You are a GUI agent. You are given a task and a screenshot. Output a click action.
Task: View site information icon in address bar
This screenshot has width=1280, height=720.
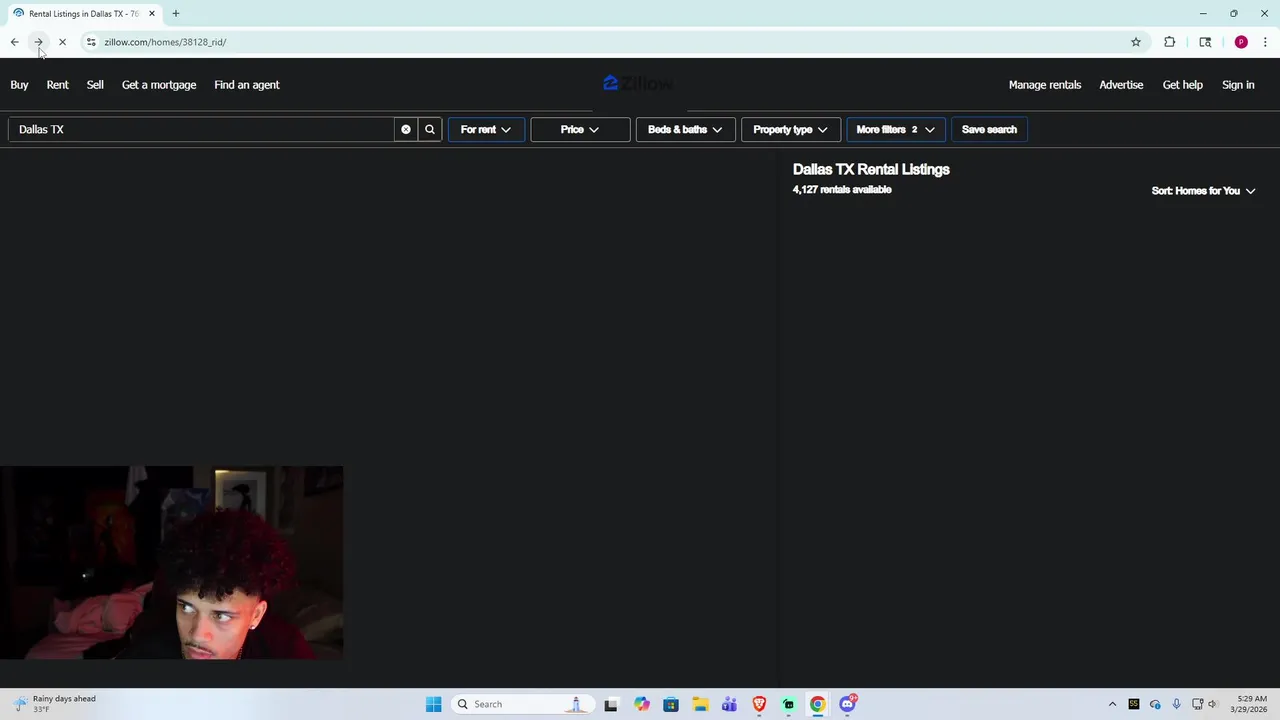(x=91, y=42)
